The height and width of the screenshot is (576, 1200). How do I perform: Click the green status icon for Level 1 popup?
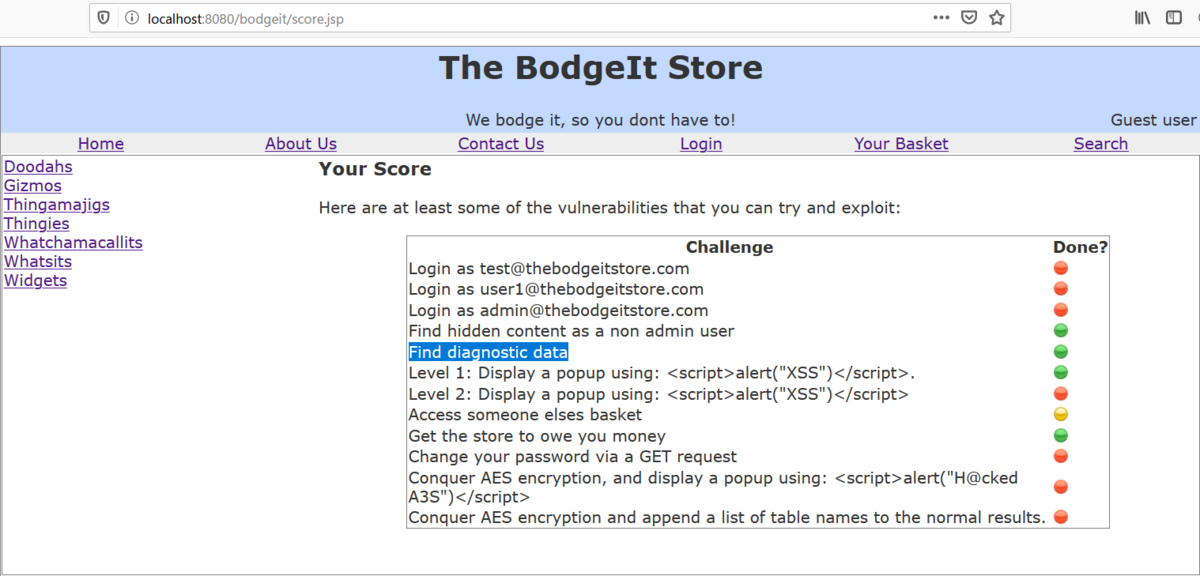click(x=1061, y=373)
